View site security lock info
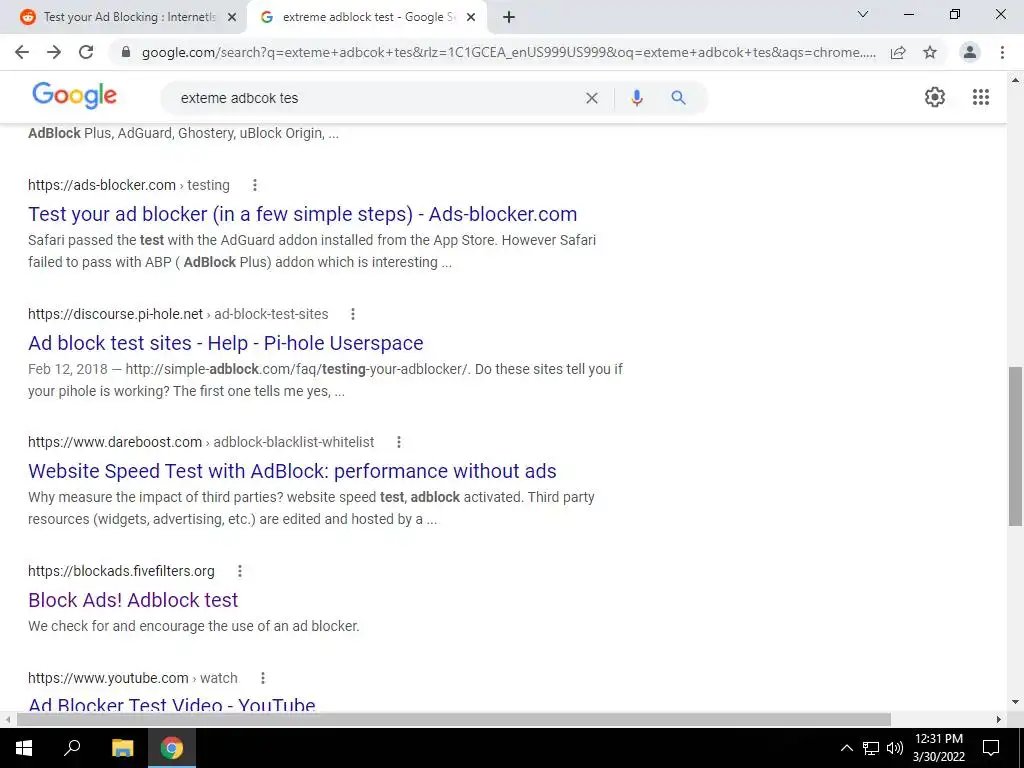1024x768 pixels. pos(126,52)
